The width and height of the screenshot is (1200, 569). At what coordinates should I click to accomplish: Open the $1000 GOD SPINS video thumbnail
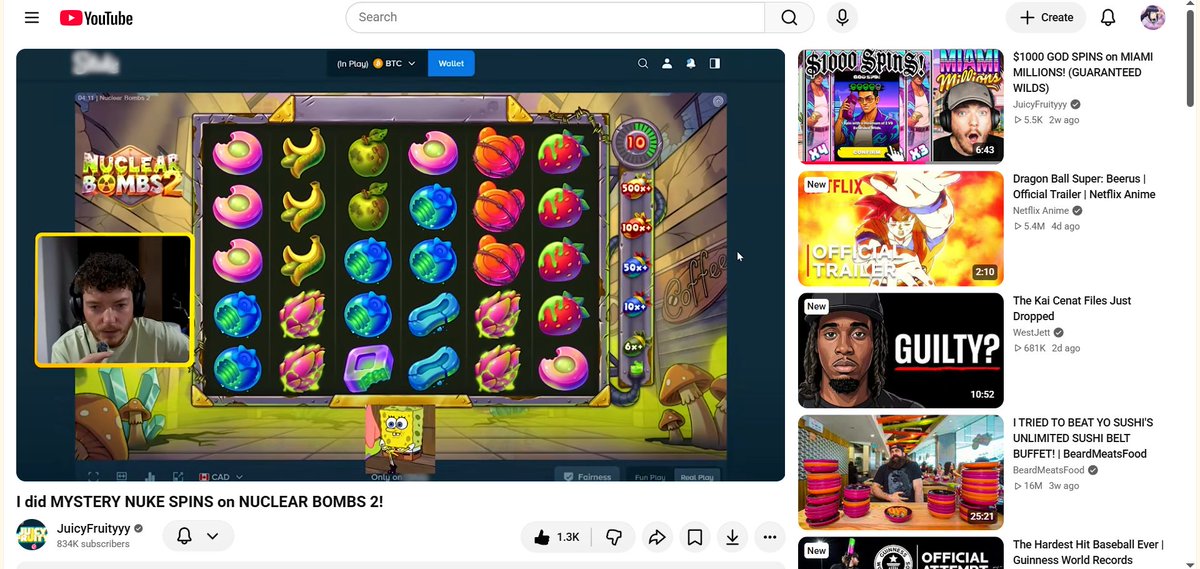[900, 107]
